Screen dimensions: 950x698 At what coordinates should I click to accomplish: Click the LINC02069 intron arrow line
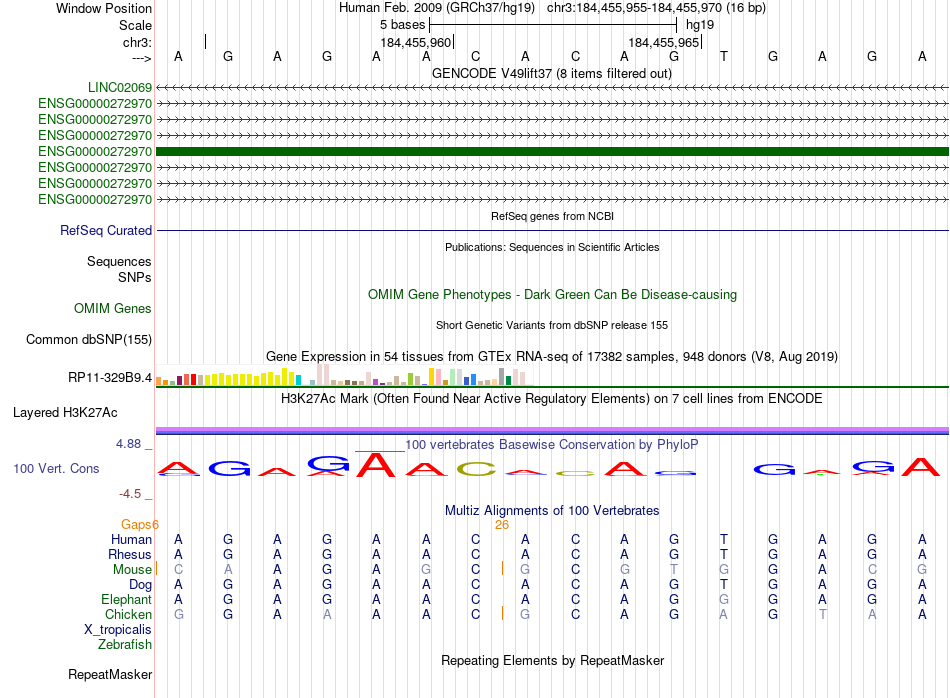click(x=552, y=88)
